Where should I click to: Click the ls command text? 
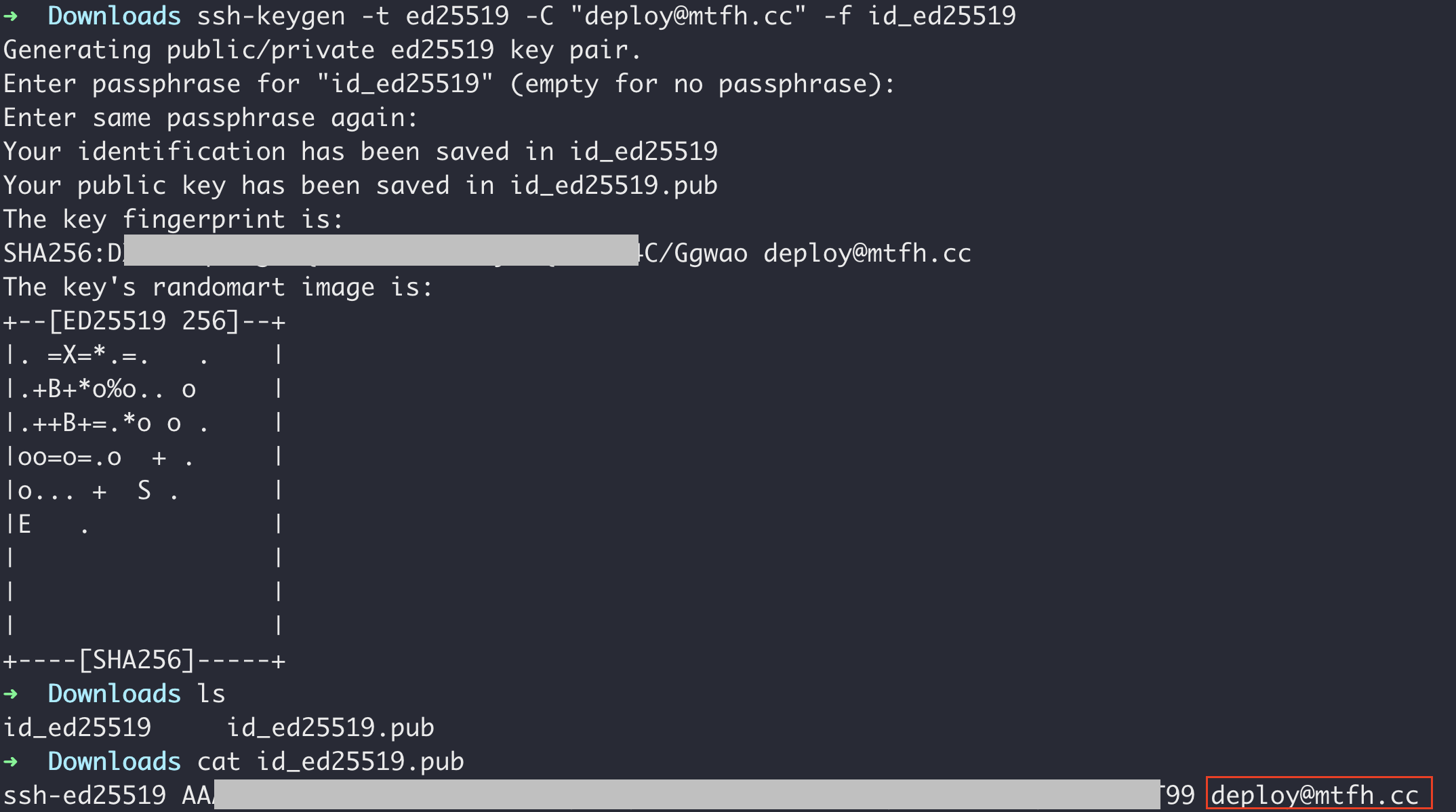[x=211, y=694]
